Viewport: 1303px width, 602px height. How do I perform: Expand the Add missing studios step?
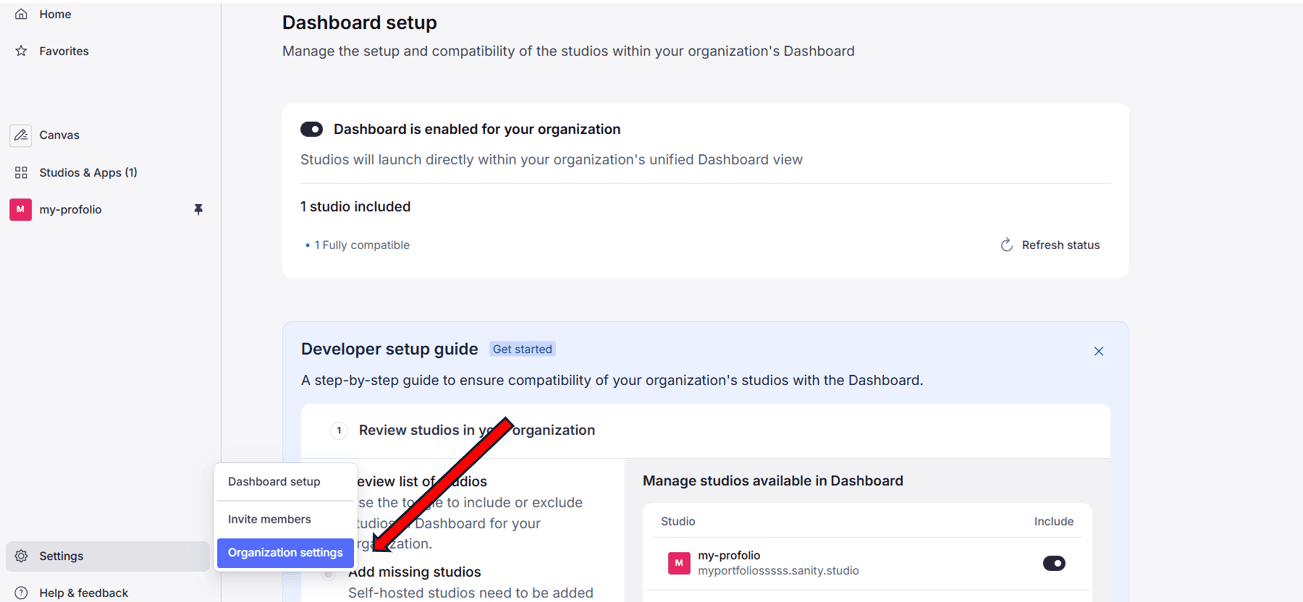point(414,571)
